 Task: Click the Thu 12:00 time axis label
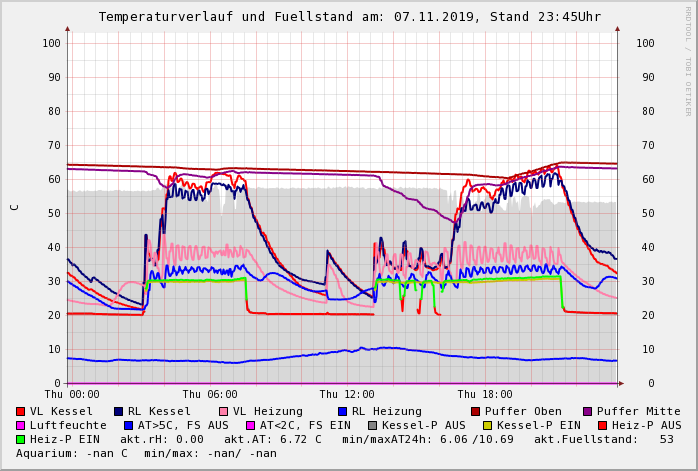coord(347,395)
